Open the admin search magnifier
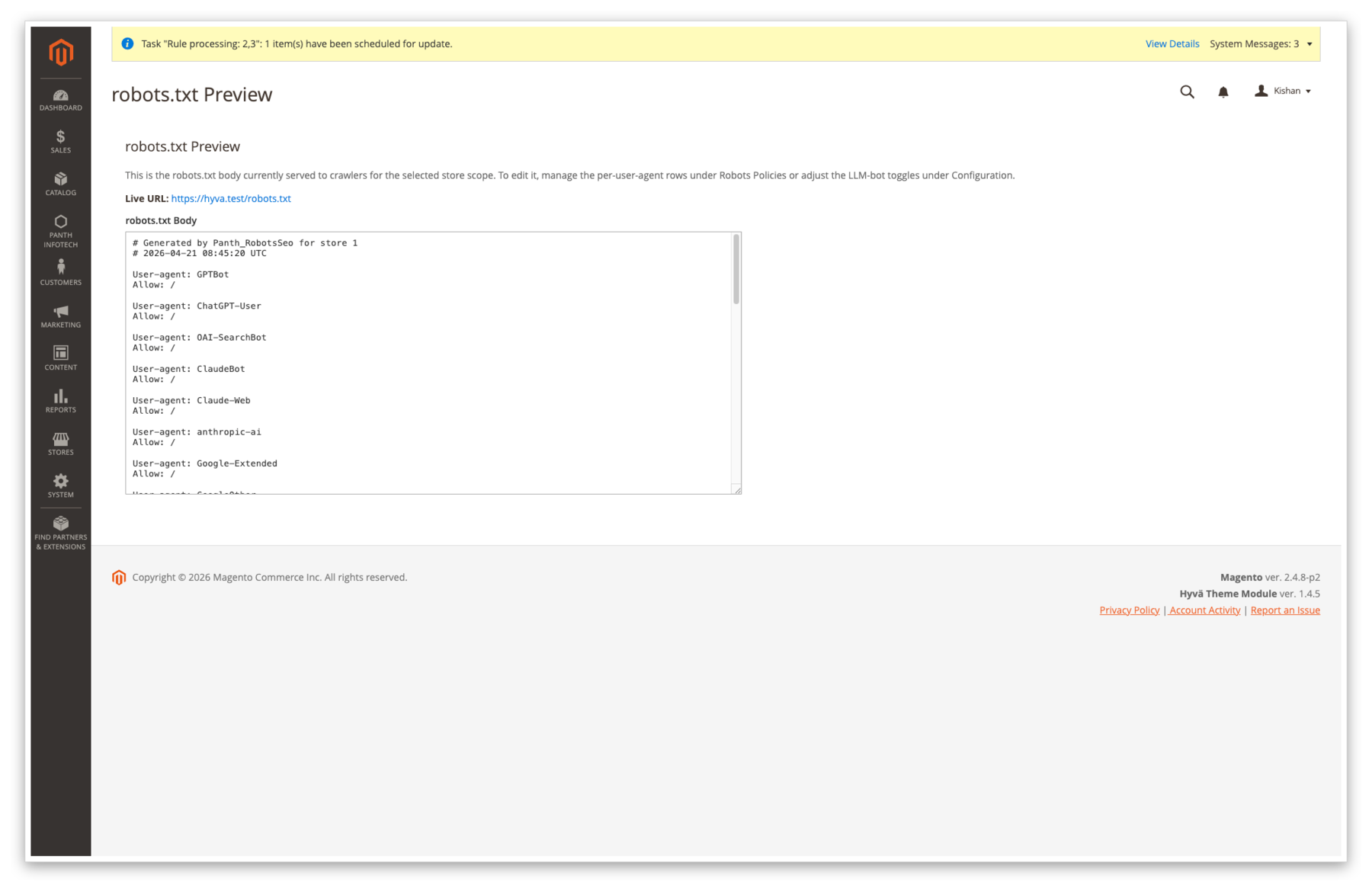This screenshot has width=1372, height=891. (x=1187, y=91)
